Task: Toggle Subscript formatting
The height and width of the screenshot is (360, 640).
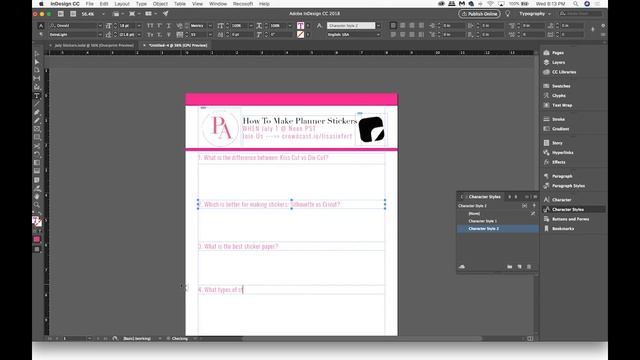Action: pos(160,35)
